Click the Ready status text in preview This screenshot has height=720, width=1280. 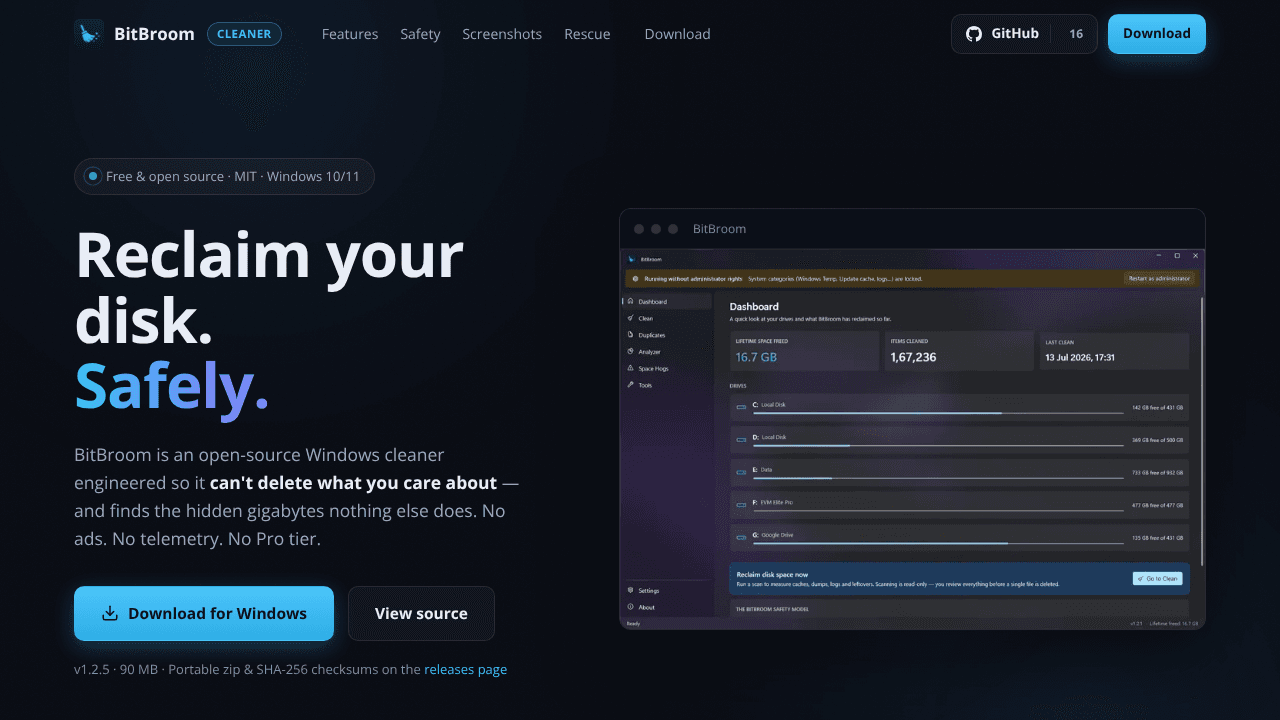[x=633, y=624]
